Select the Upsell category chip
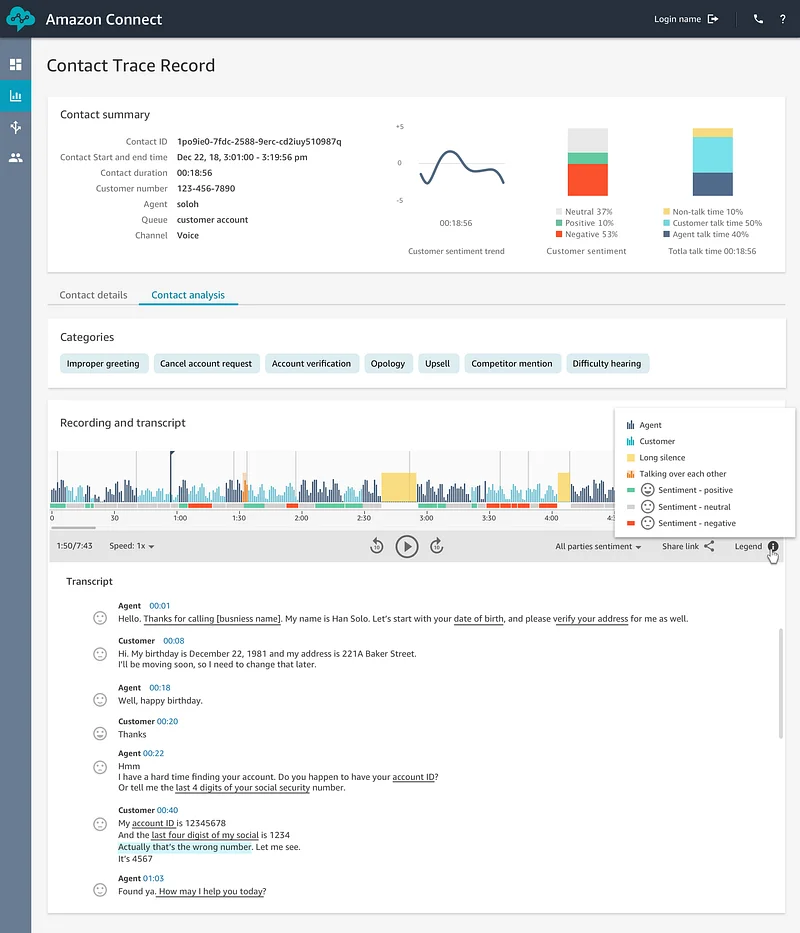This screenshot has width=800, height=933. click(438, 364)
